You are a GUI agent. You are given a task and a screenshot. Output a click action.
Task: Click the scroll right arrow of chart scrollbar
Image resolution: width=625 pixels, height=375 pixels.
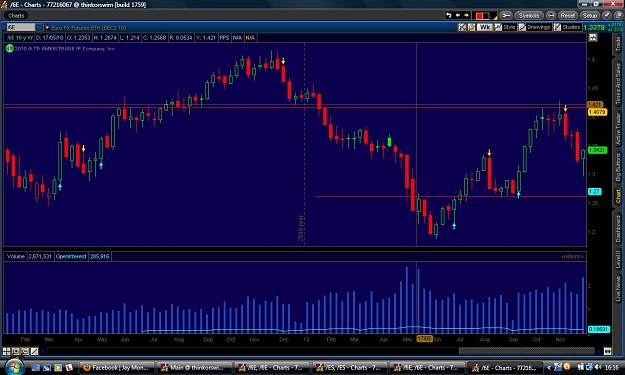[598, 351]
